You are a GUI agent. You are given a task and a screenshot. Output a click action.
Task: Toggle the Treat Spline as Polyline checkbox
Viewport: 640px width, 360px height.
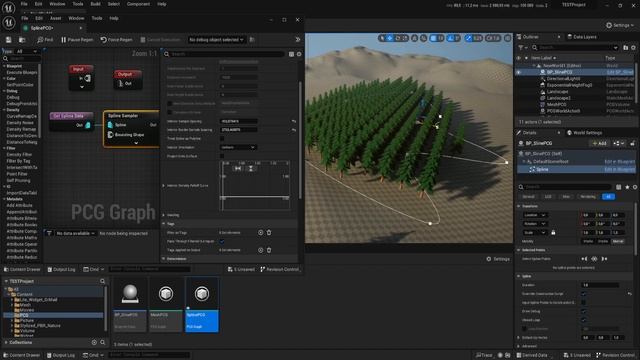[x=222, y=139]
